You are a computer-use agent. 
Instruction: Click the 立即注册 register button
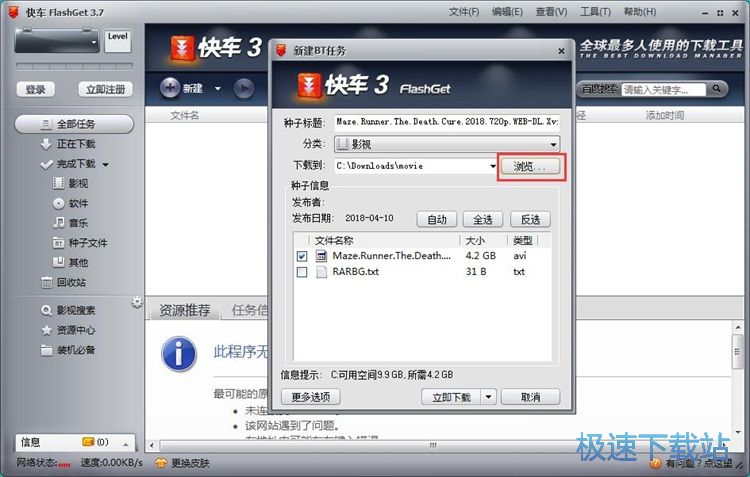[x=105, y=89]
